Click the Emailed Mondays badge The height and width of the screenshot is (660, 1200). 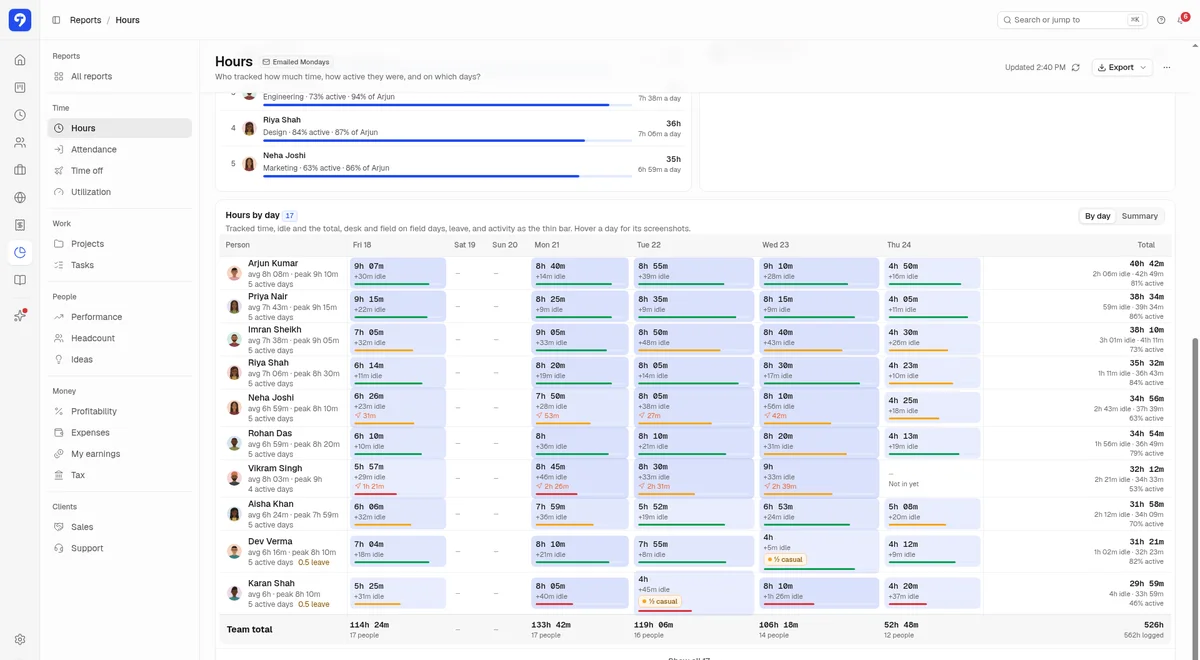coord(296,62)
